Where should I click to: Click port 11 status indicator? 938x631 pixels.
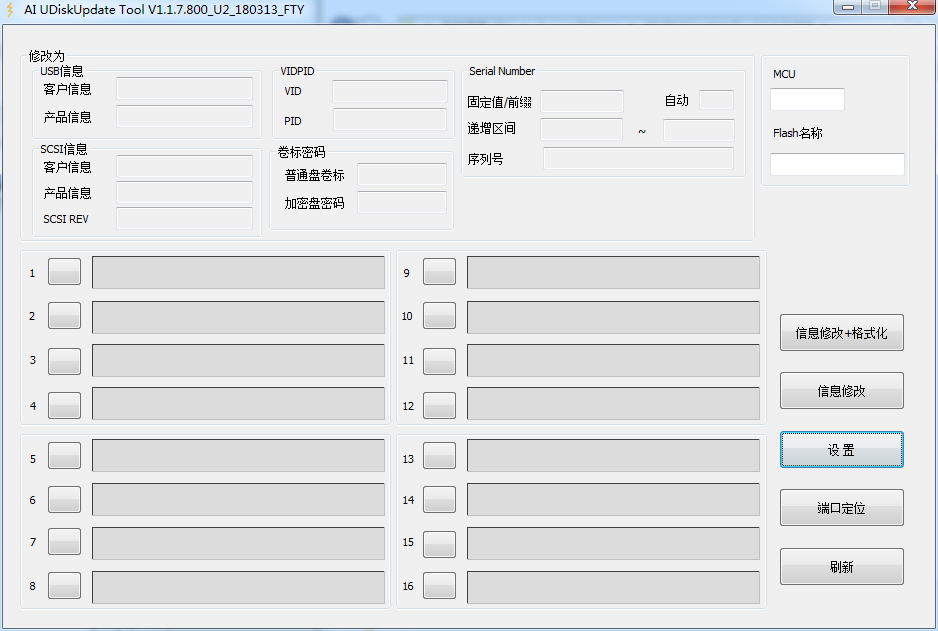pyautogui.click(x=439, y=361)
